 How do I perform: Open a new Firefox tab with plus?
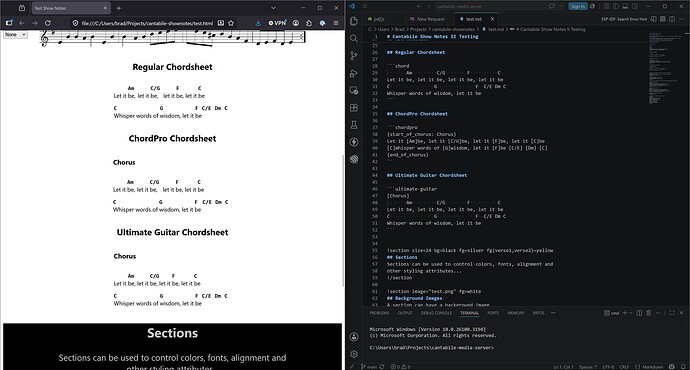pos(119,8)
